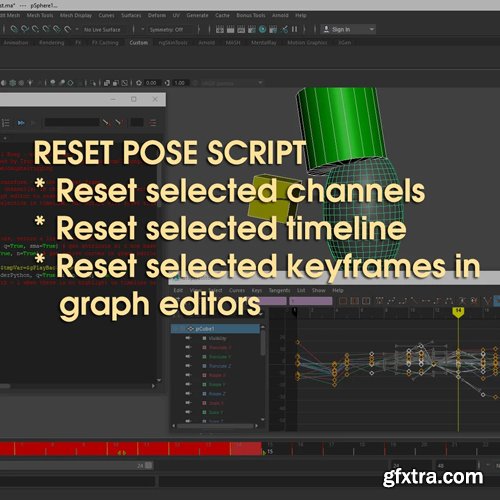The height and width of the screenshot is (500, 500).
Task: Click the single-arrow Execute icon in Script Editor
Action: (x=33, y=123)
